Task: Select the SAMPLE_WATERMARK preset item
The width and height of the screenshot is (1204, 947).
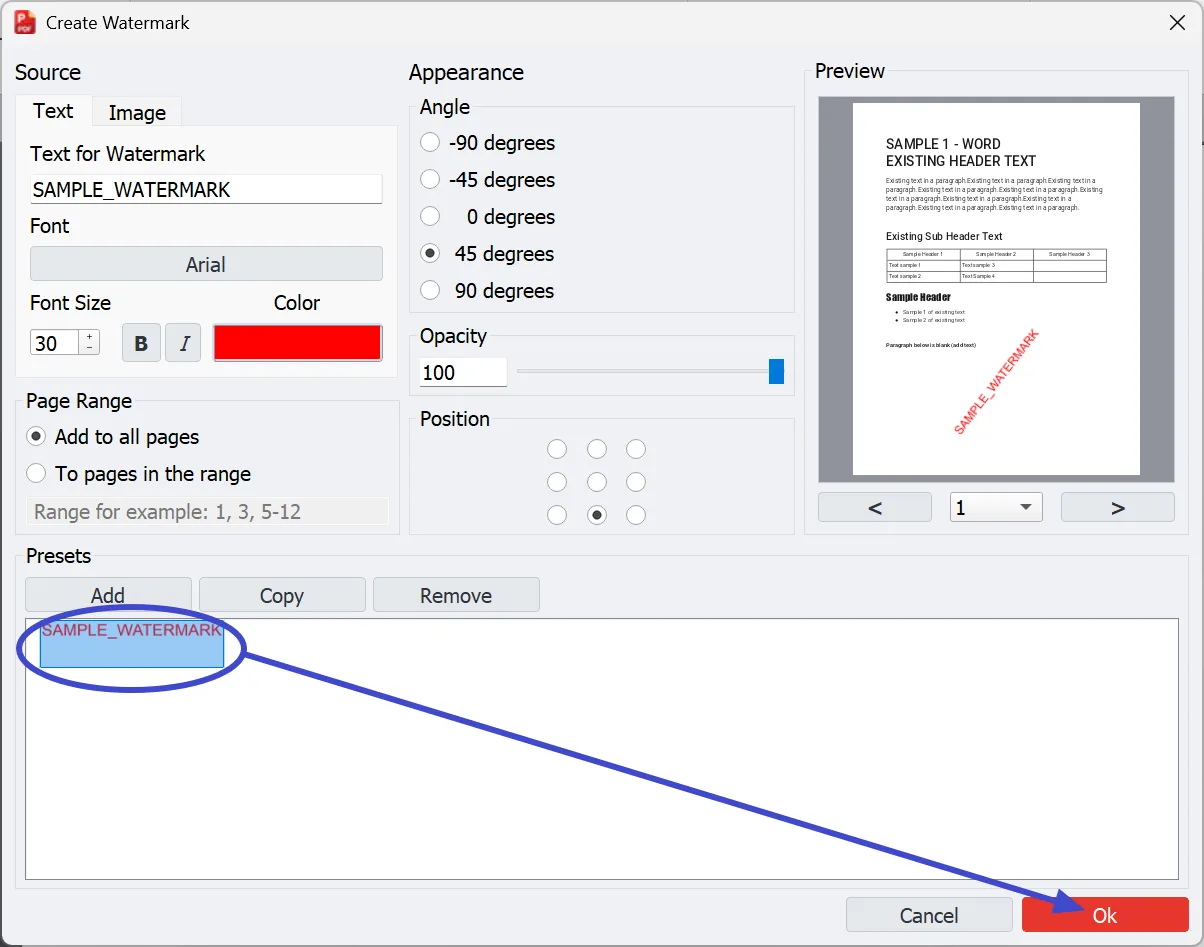Action: pos(132,643)
